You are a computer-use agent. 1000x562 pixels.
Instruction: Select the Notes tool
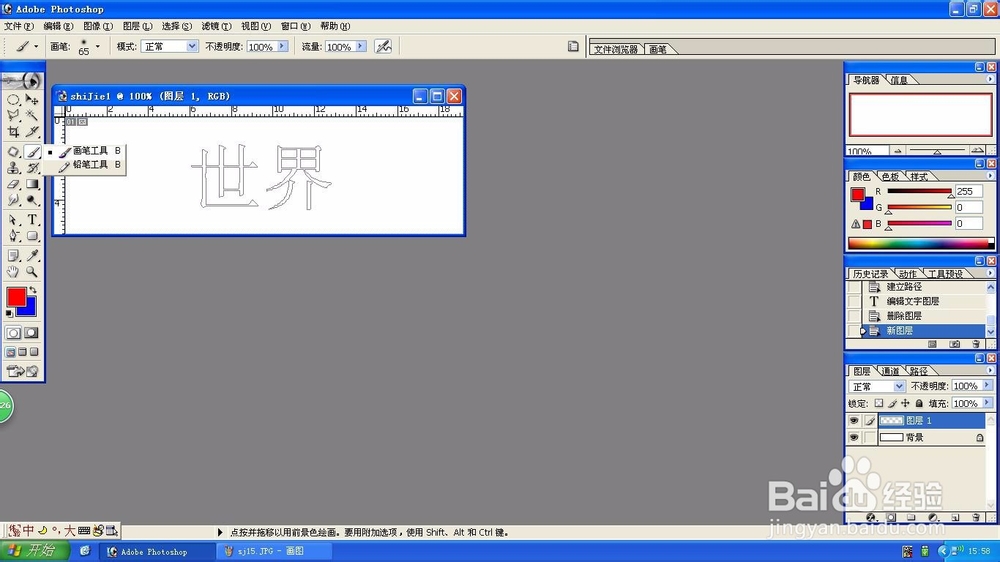pos(13,256)
